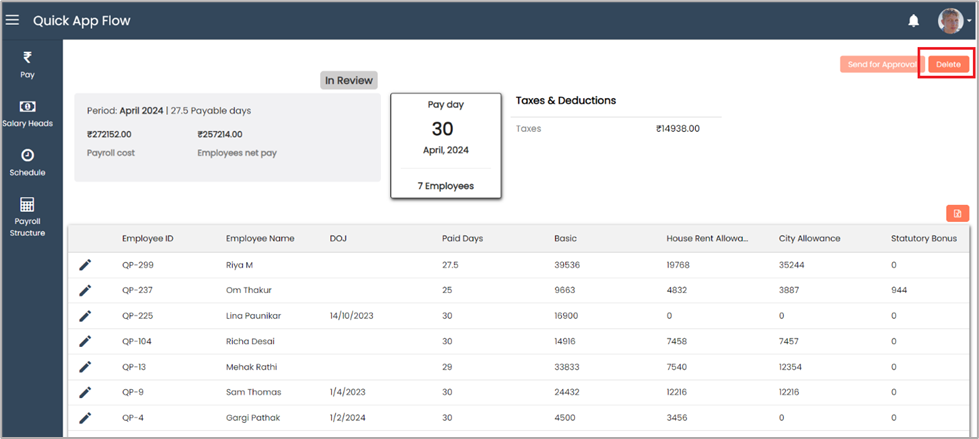Viewport: 979px width, 439px height.
Task: Edit Riya M's payroll row
Action: click(x=85, y=265)
